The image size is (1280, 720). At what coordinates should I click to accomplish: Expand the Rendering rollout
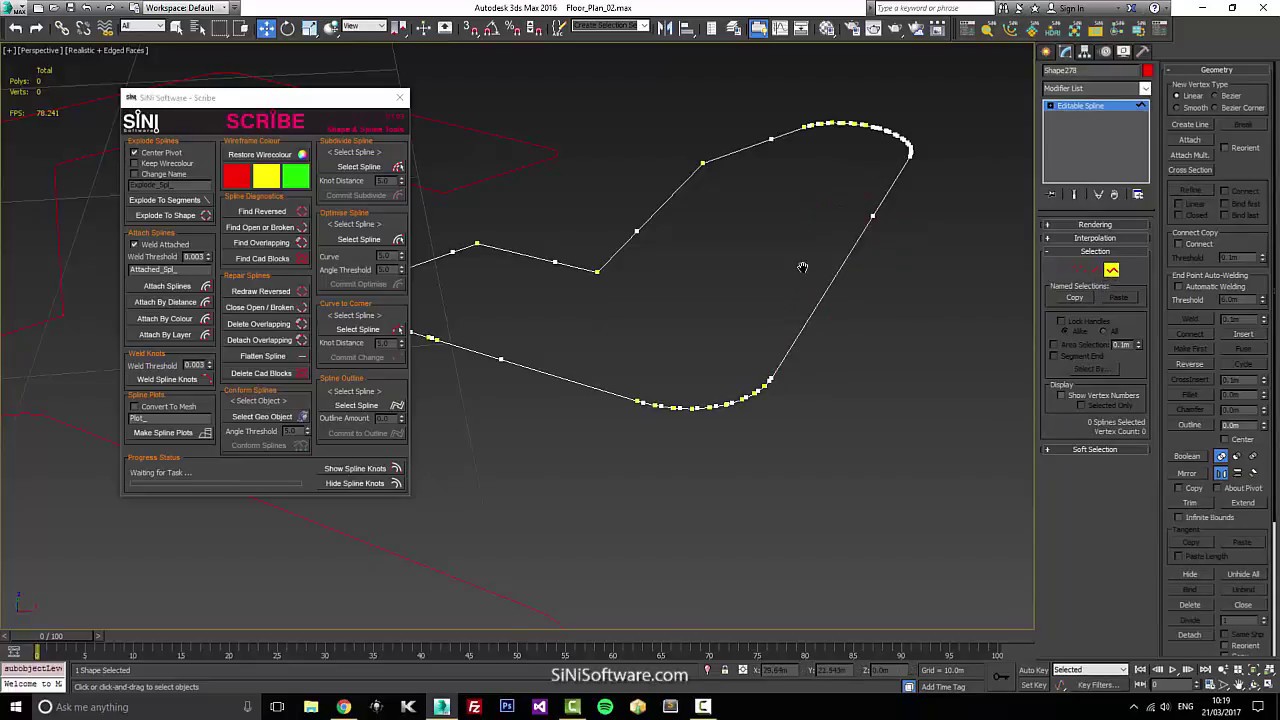[1095, 225]
